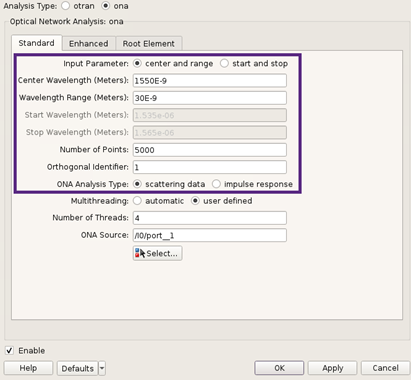
Task: Click the 'Start Wavelength (Meters):' label
Action: (x=77, y=115)
